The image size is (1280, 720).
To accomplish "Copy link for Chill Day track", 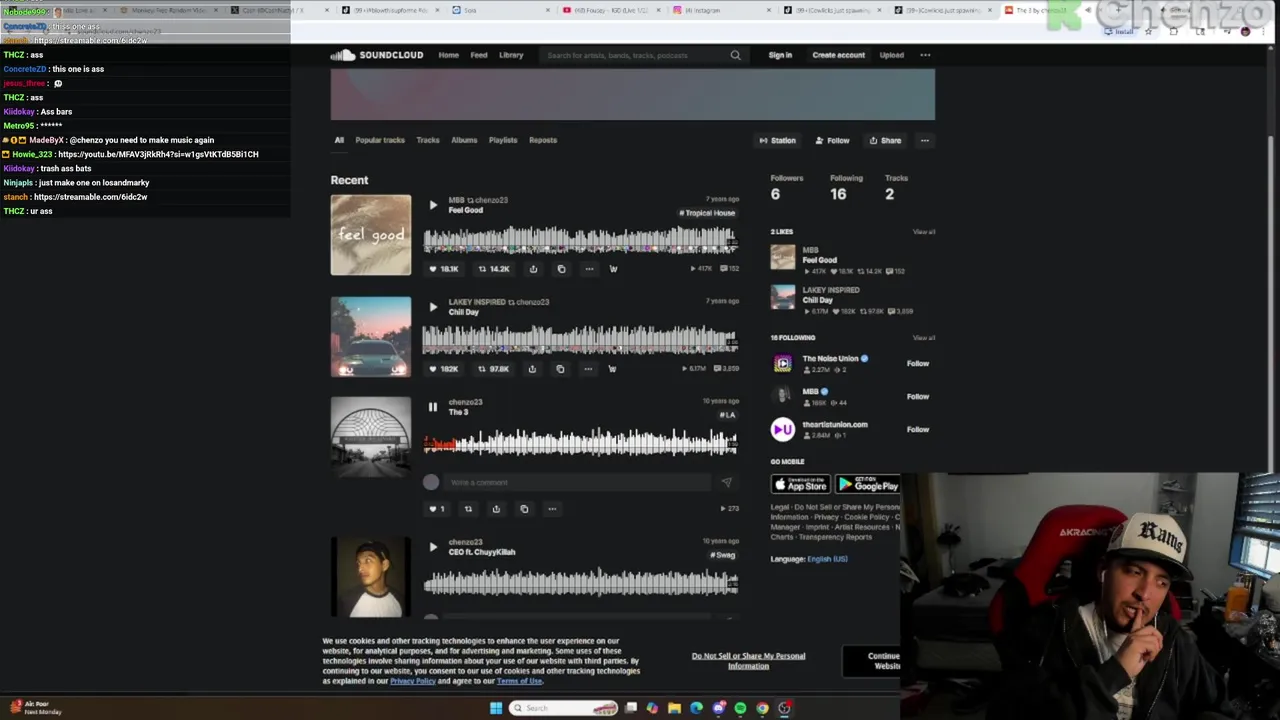I will [x=560, y=369].
